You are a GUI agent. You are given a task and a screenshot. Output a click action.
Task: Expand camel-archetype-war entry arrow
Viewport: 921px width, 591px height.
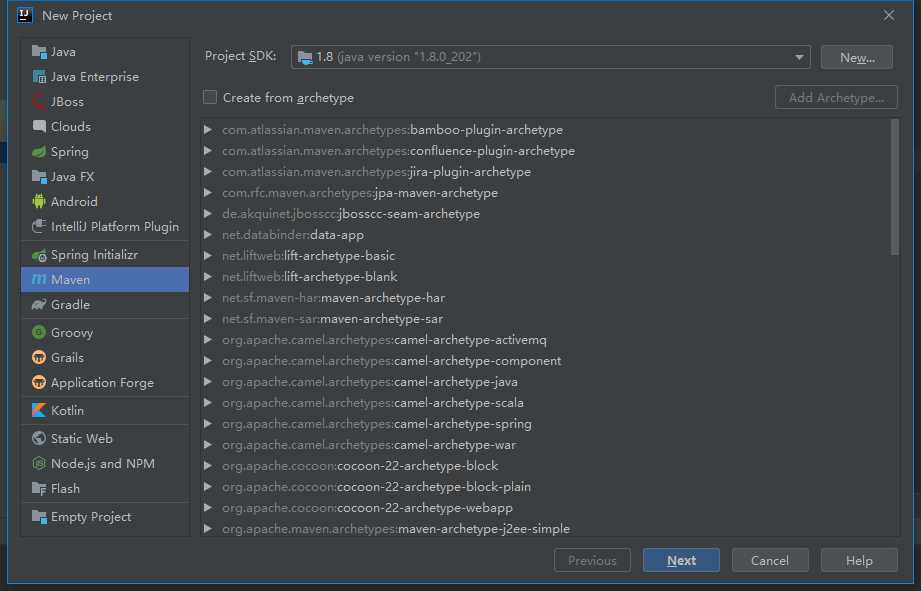[x=208, y=445]
